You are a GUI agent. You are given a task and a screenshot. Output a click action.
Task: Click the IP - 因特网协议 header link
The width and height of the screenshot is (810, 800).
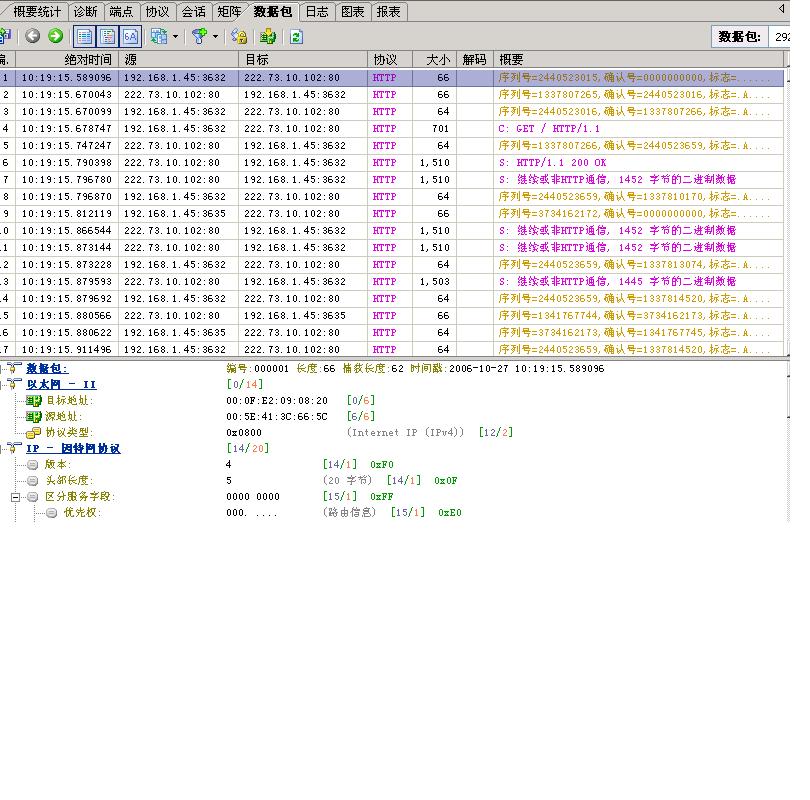(73, 449)
